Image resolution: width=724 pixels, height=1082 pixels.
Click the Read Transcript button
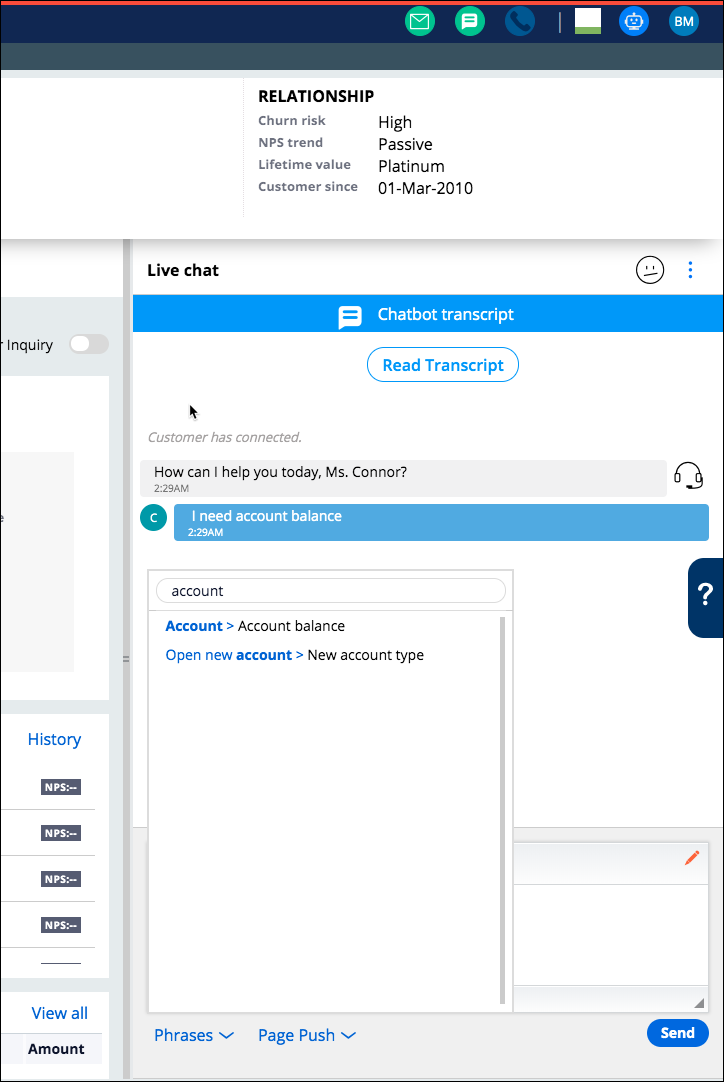pos(443,365)
